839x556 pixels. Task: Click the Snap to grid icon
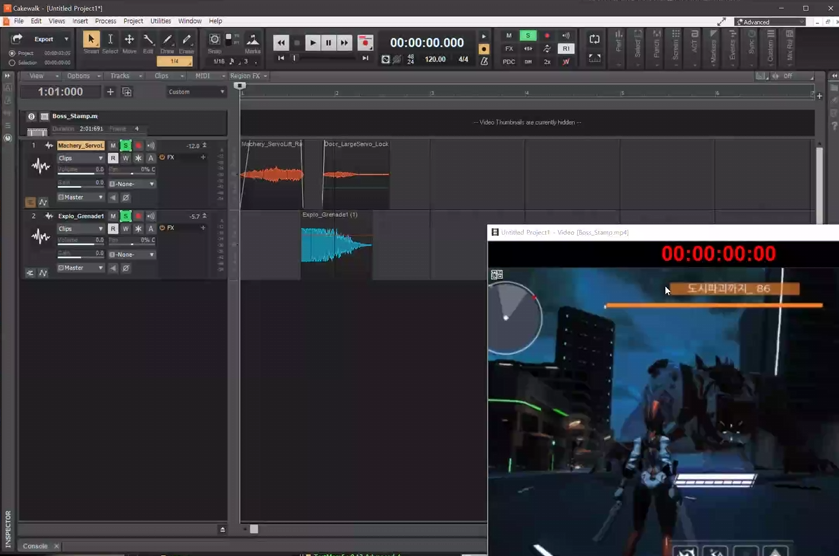[214, 40]
